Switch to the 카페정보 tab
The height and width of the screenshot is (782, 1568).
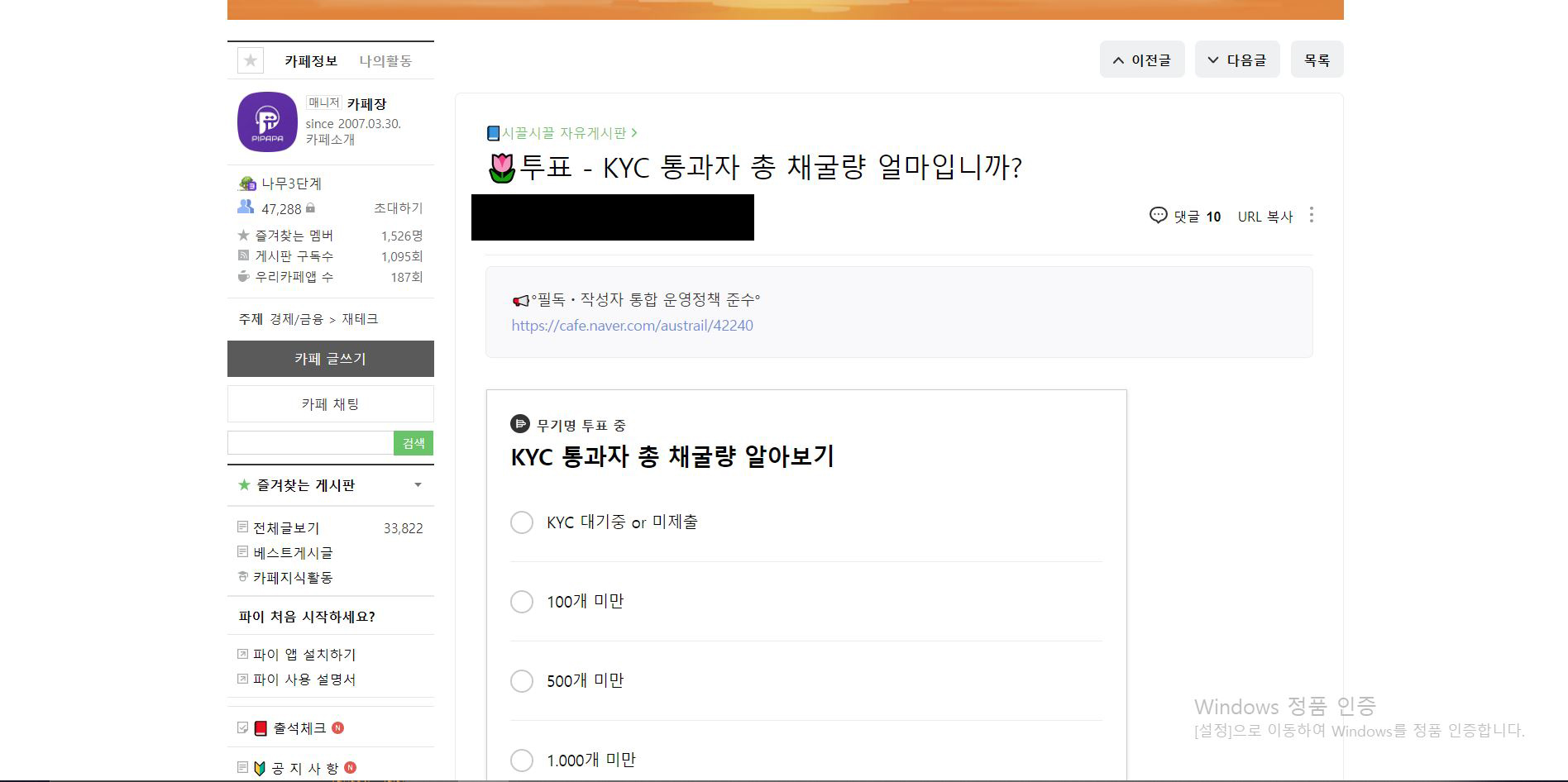click(311, 61)
